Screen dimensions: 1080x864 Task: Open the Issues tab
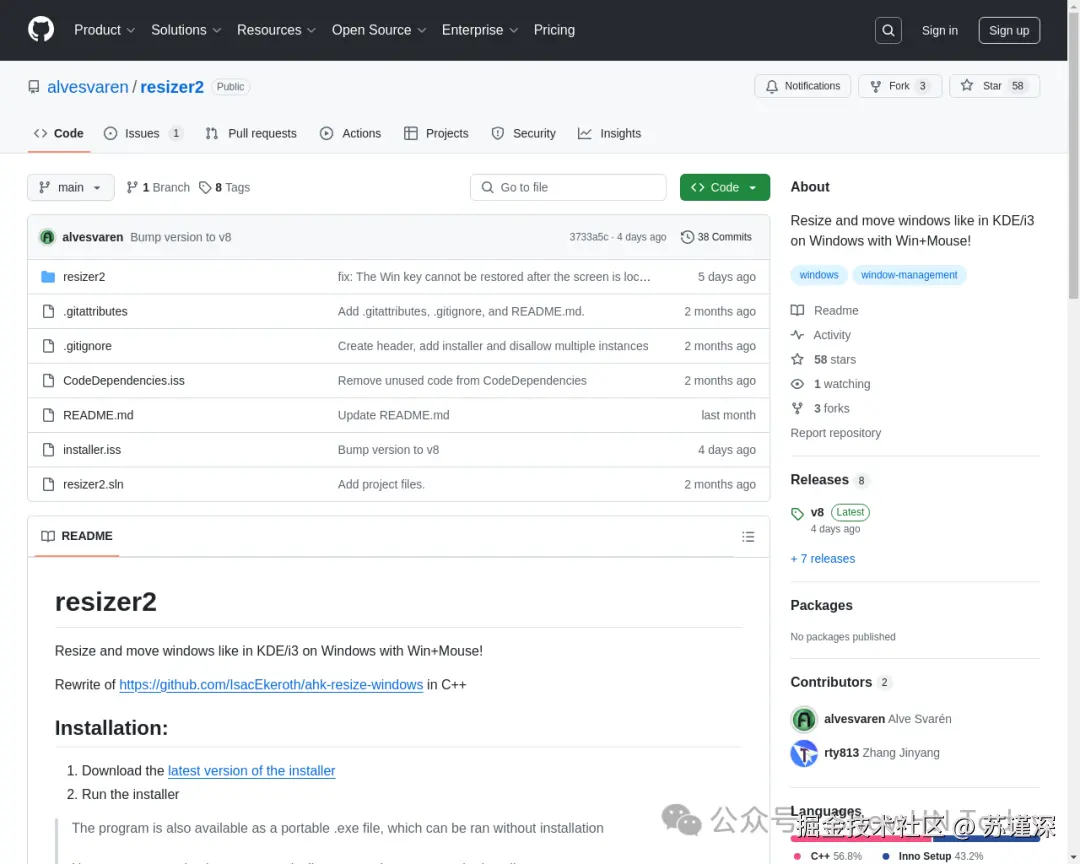pos(143,134)
